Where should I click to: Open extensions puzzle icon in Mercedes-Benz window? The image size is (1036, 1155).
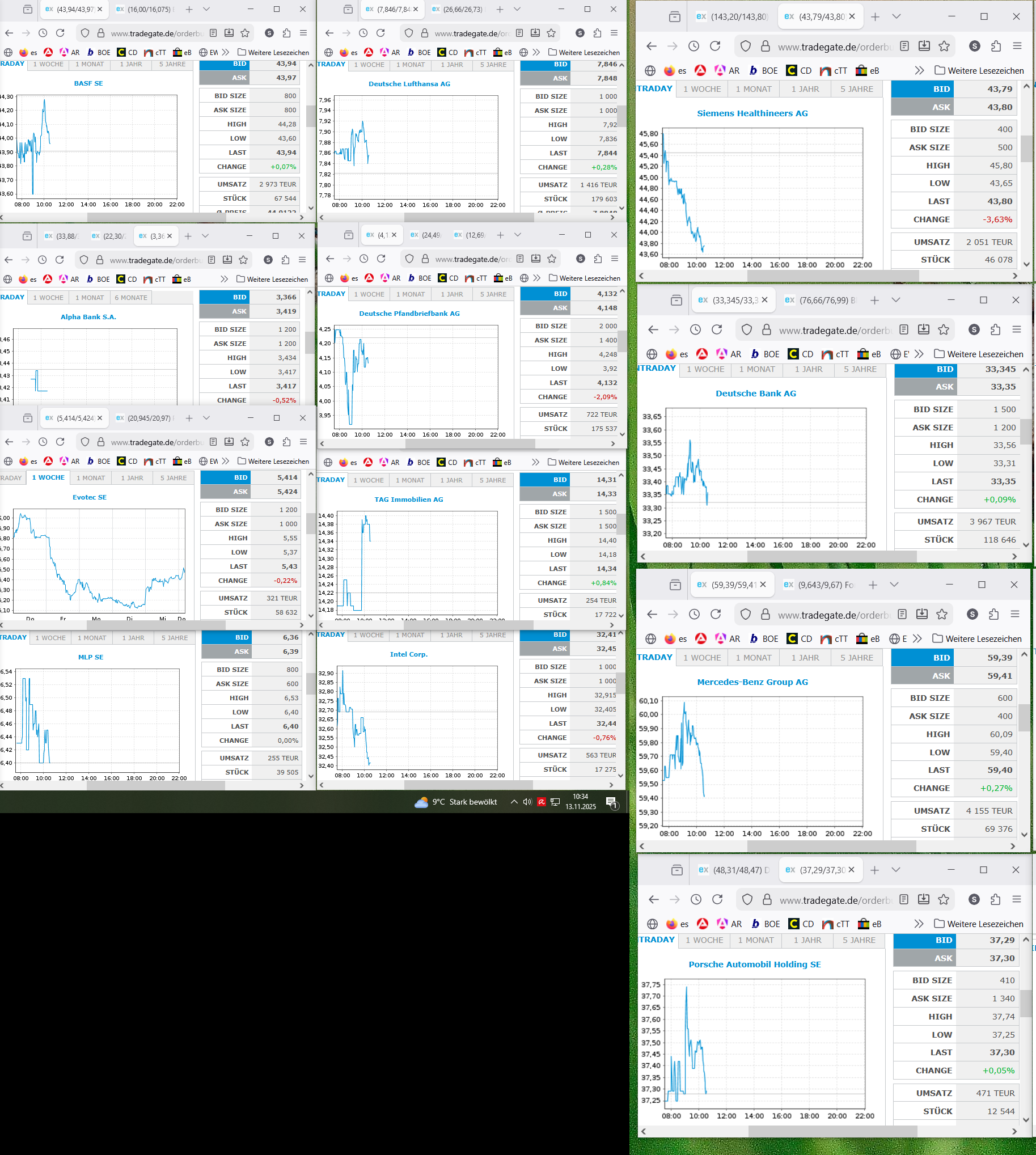tap(994, 614)
